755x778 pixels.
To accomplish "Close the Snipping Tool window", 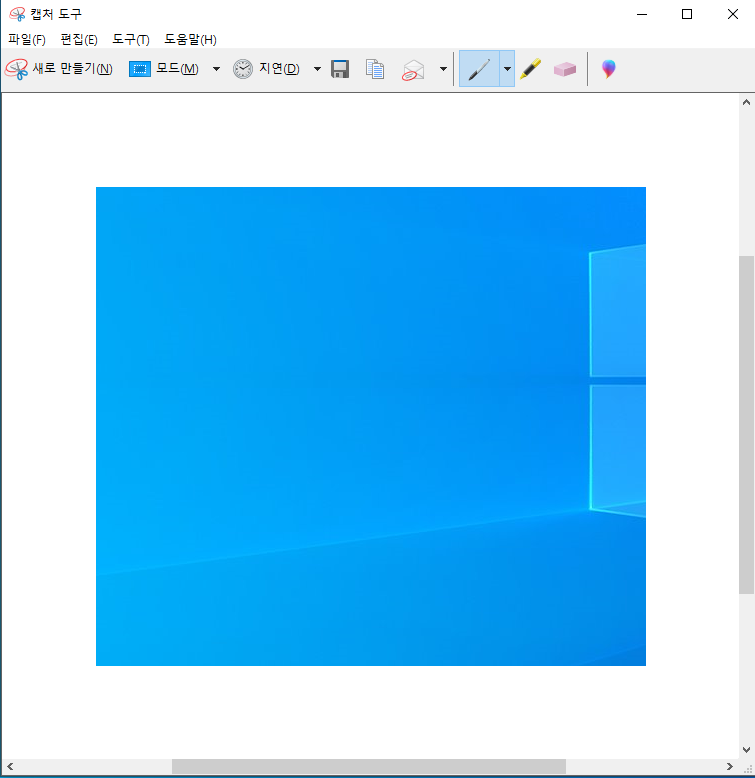I will (x=733, y=14).
